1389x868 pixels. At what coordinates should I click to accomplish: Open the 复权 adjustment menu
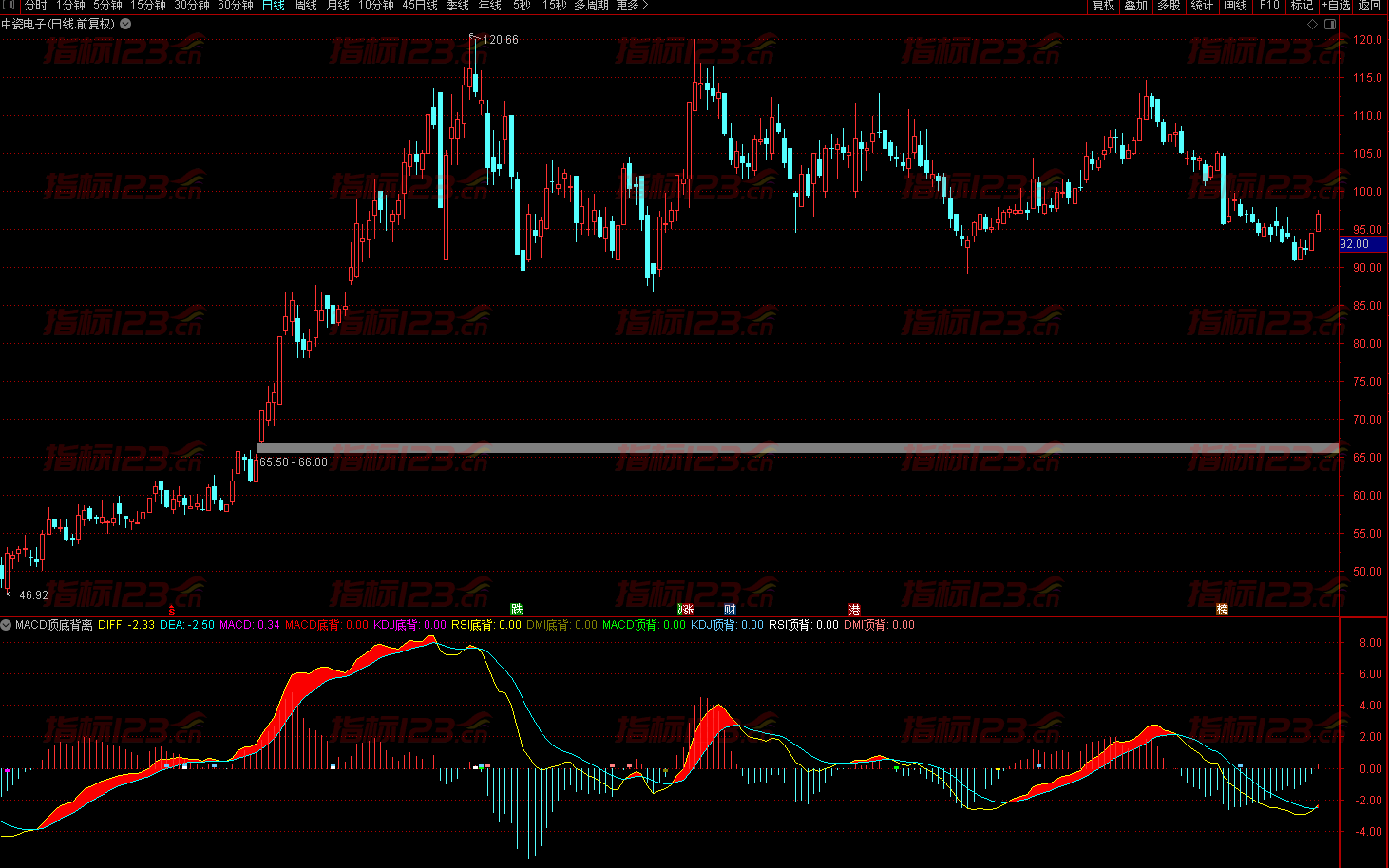coord(1103,6)
